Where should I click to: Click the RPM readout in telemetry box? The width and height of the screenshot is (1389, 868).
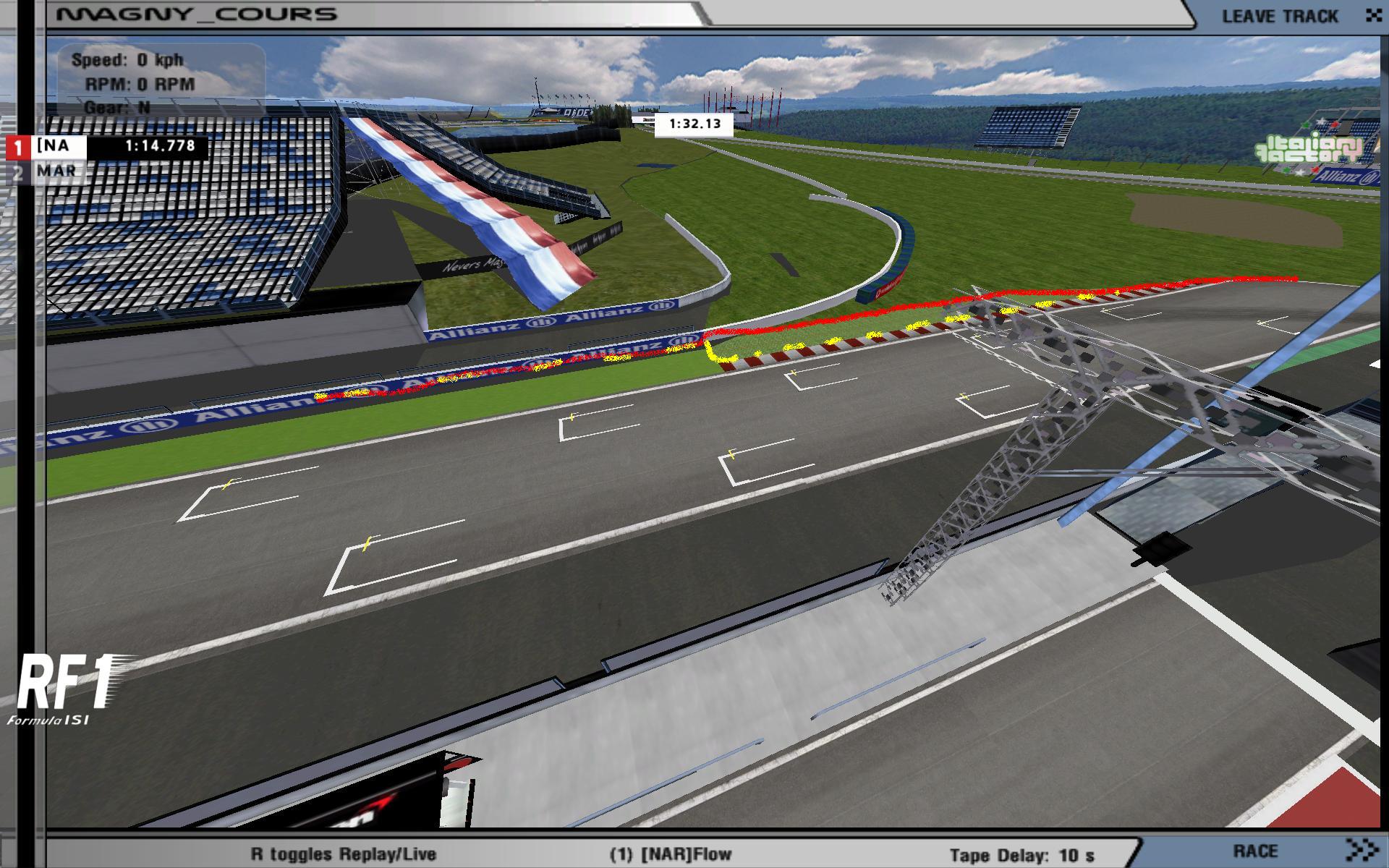pyautogui.click(x=140, y=85)
